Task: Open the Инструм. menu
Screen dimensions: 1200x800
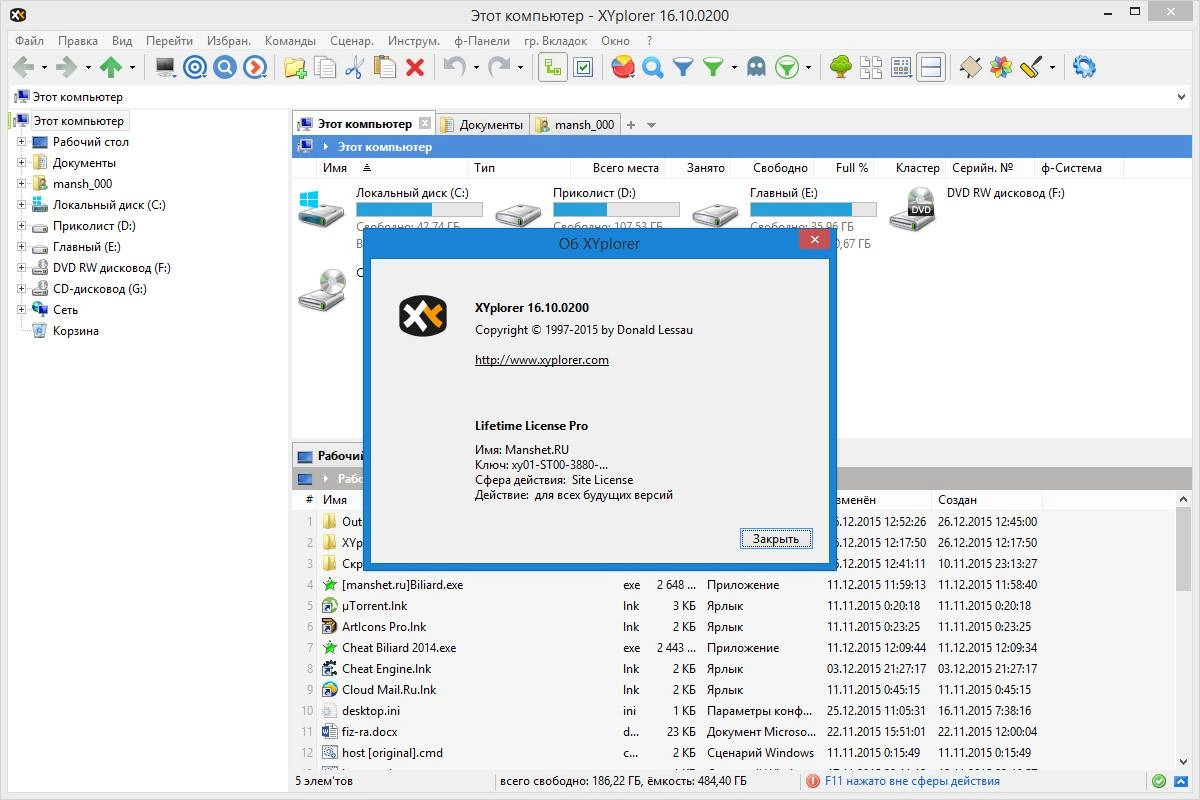Action: (x=414, y=41)
